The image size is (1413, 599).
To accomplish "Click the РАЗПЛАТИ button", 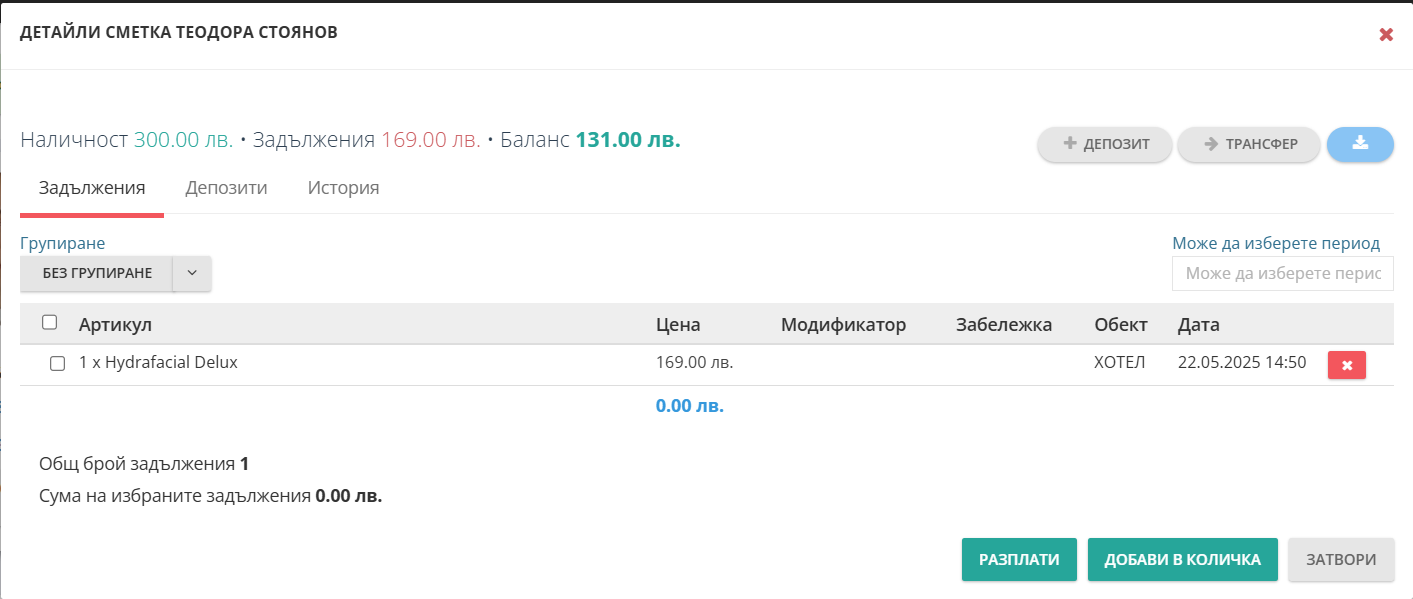I will pyautogui.click(x=1019, y=560).
